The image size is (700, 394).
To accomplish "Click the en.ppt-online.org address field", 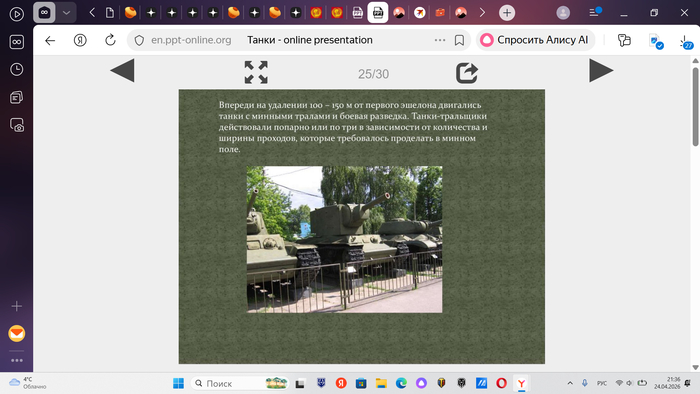I will (191, 40).
